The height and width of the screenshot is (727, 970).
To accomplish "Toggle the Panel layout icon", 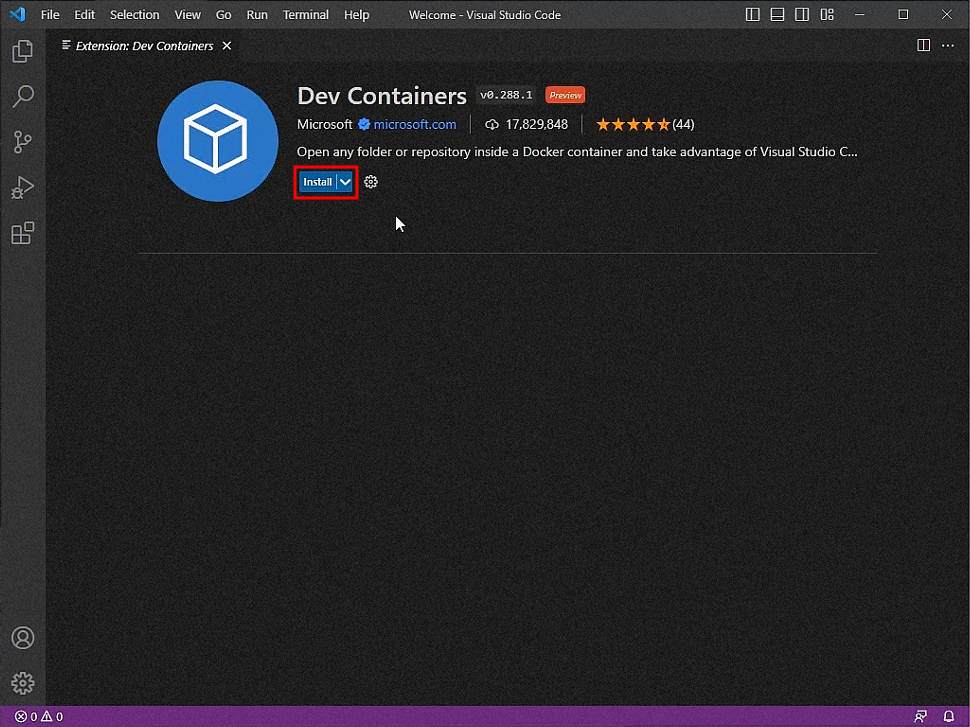I will (x=777, y=14).
